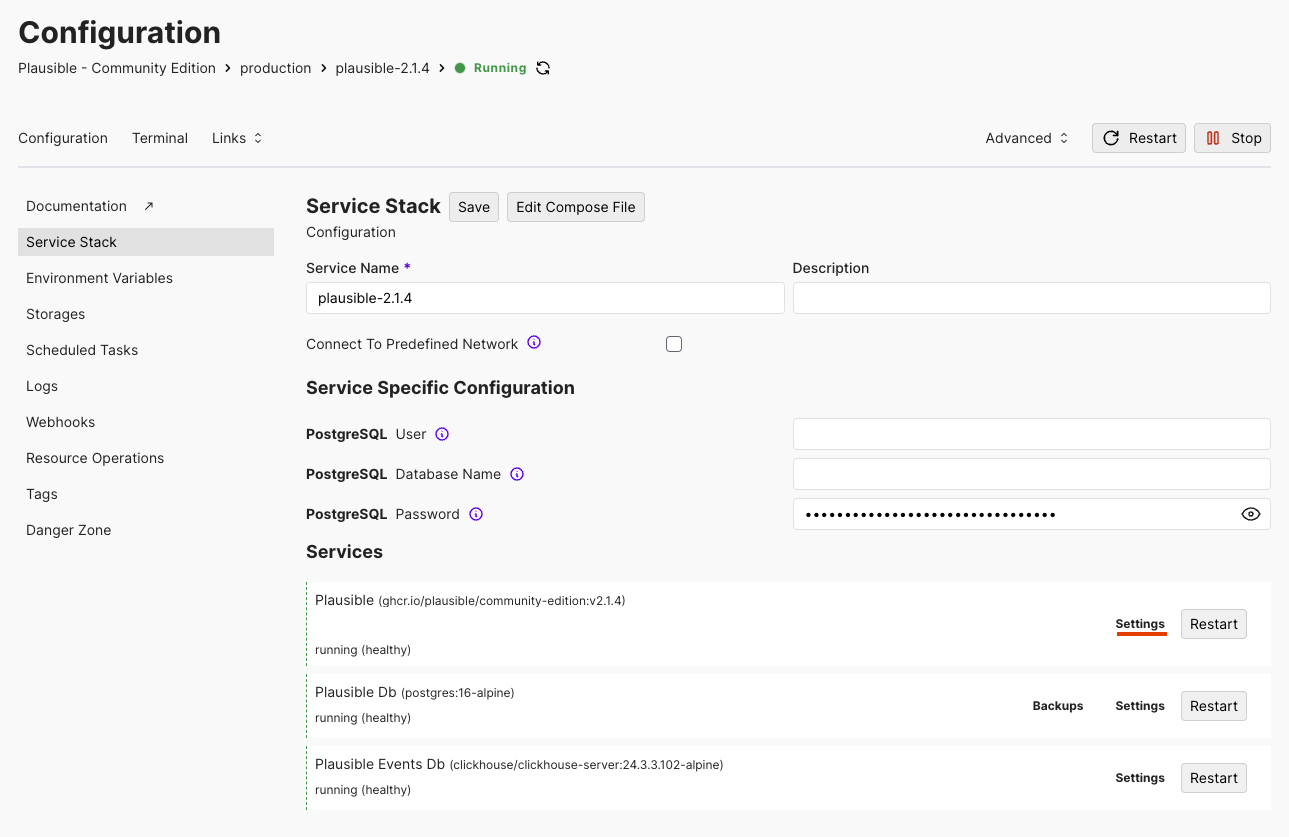Open Backups for Plausible Db

[x=1058, y=706]
